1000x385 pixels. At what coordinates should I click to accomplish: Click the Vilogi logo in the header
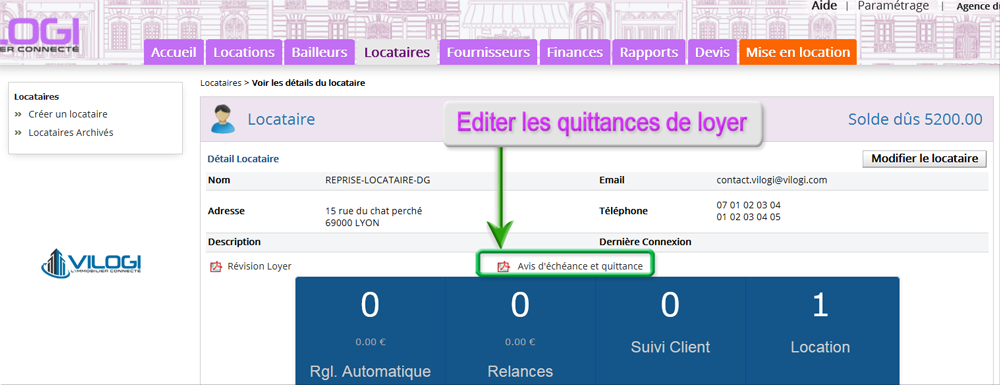[40, 35]
